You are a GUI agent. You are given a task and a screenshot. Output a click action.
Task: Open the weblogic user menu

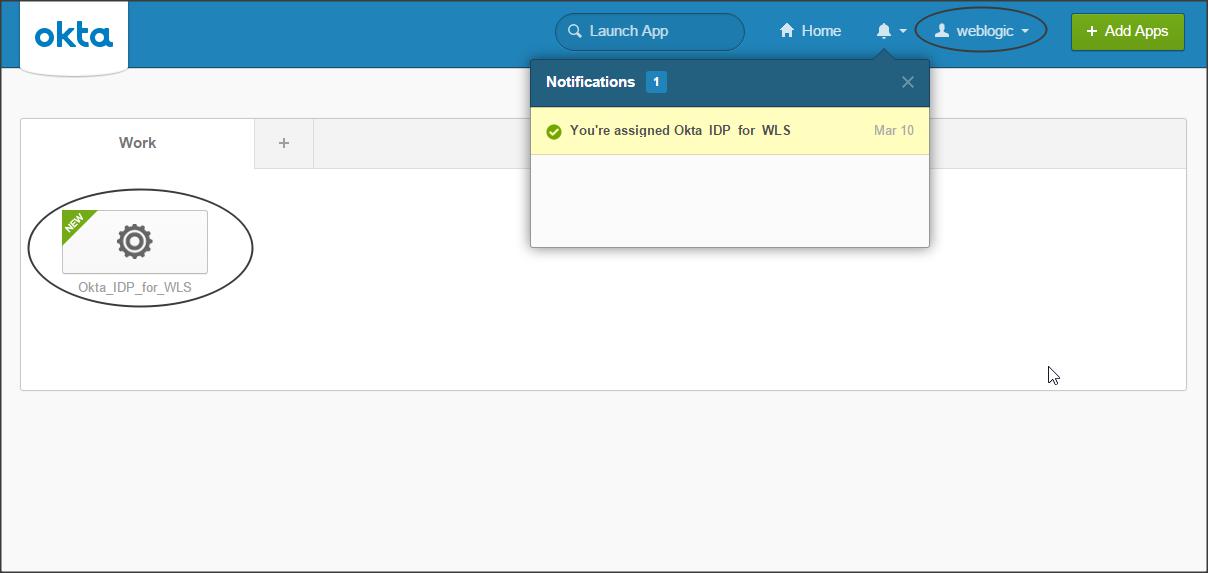point(981,31)
